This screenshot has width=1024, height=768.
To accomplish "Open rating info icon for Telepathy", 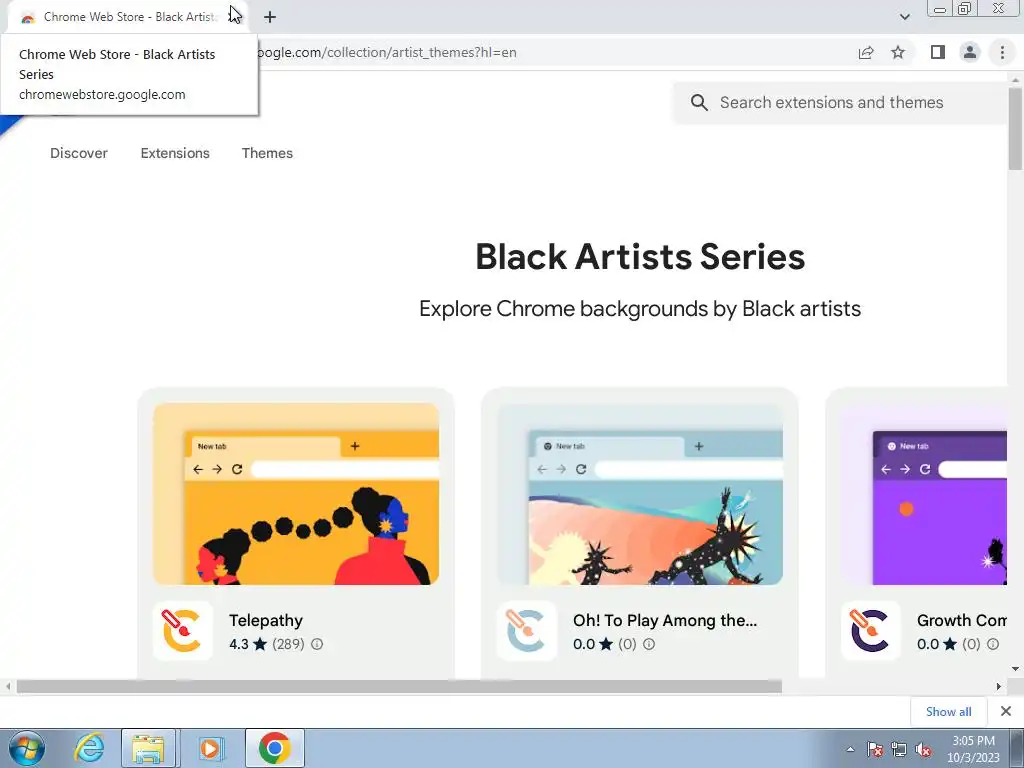I will pyautogui.click(x=317, y=644).
